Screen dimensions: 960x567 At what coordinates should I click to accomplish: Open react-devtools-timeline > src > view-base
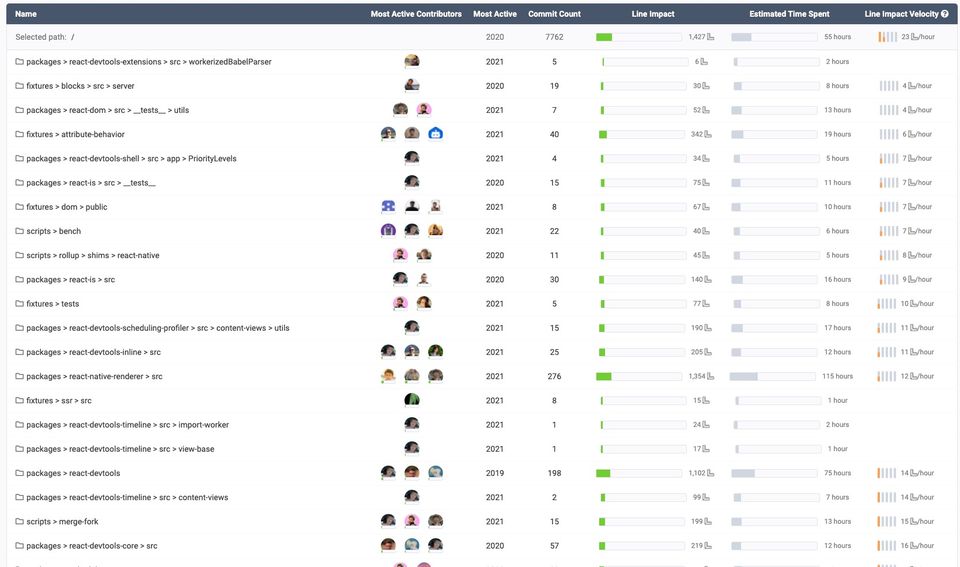point(120,449)
